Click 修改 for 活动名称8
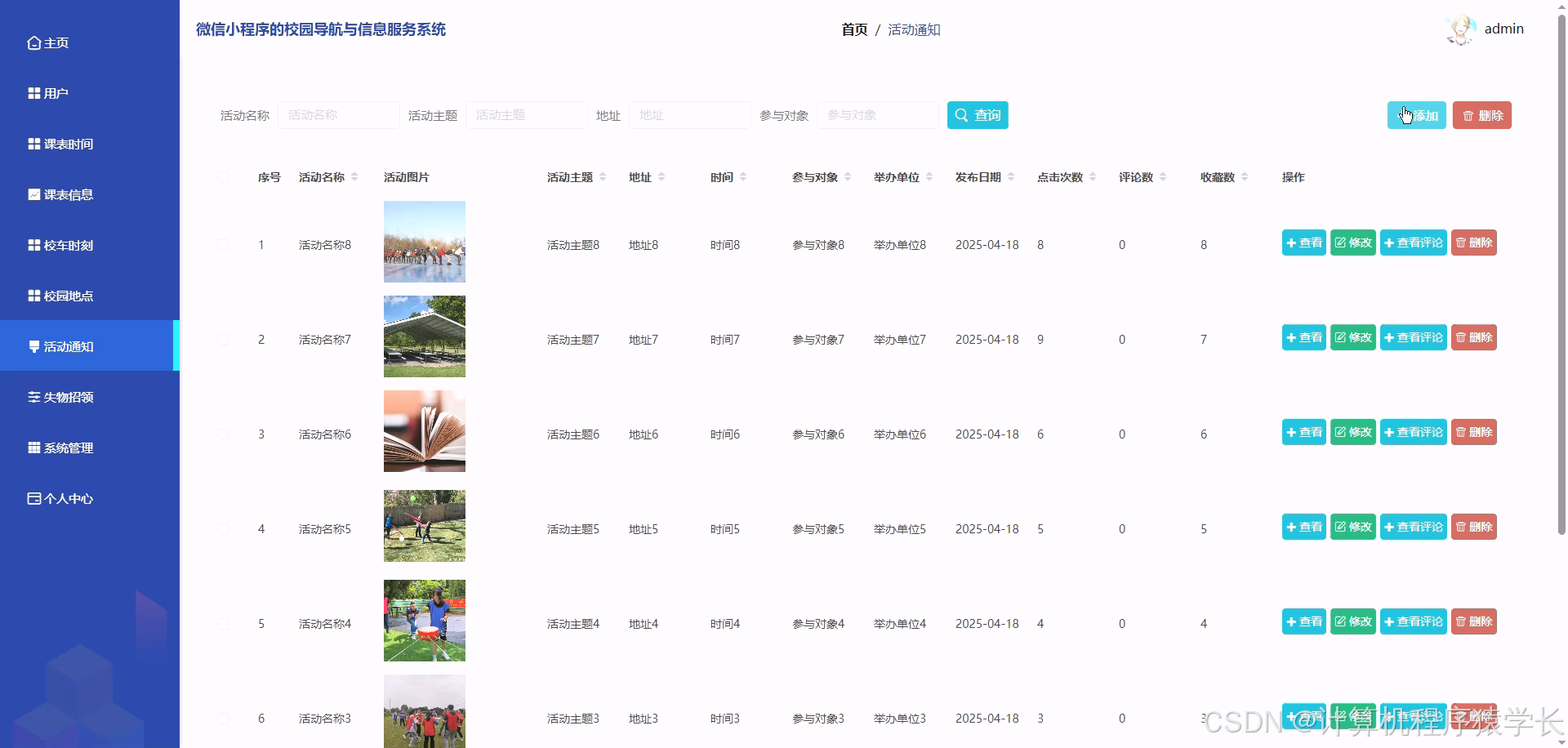The height and width of the screenshot is (748, 1568). point(1353,243)
